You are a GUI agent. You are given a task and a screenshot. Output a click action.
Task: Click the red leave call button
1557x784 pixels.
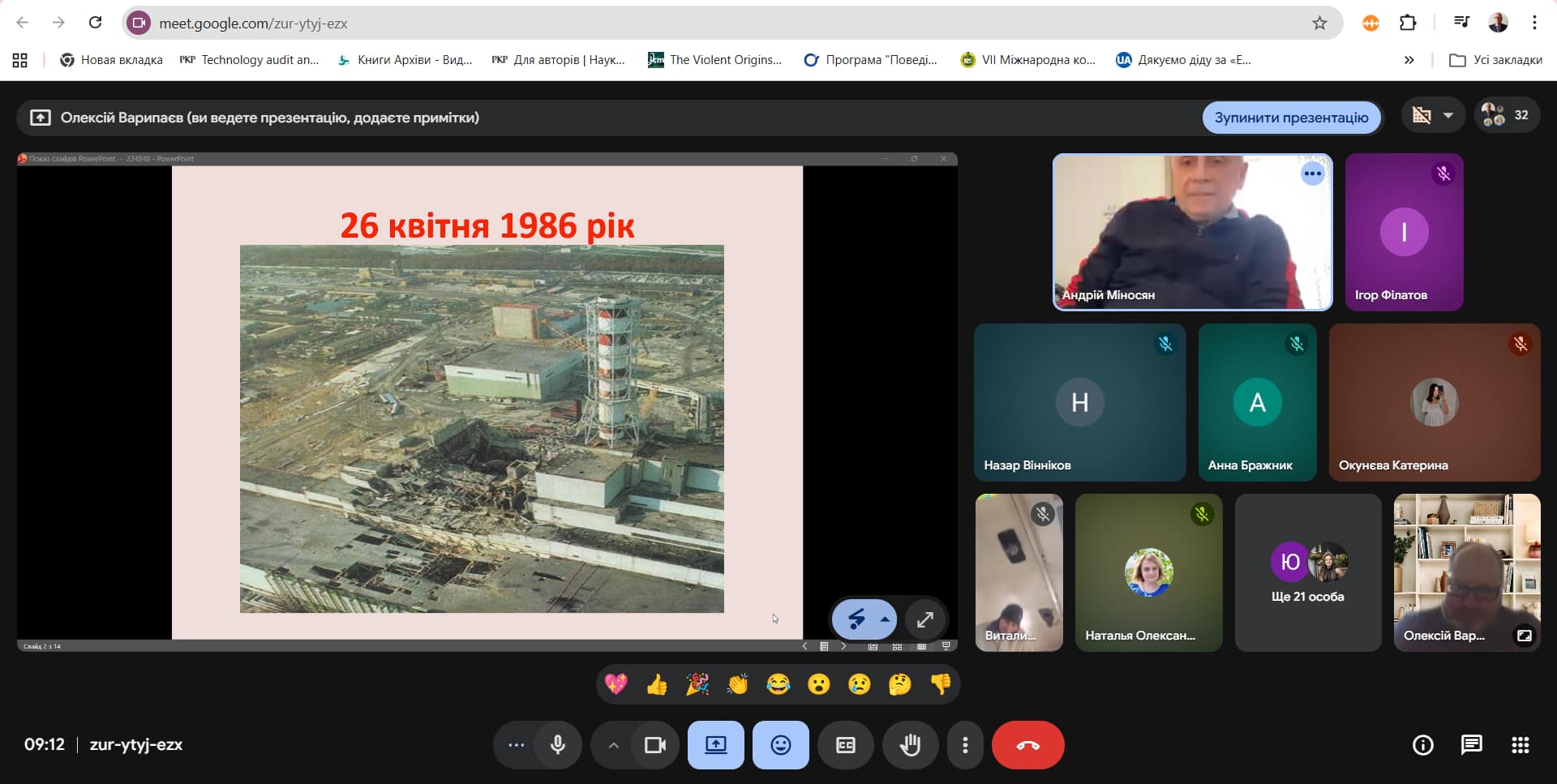(1027, 744)
